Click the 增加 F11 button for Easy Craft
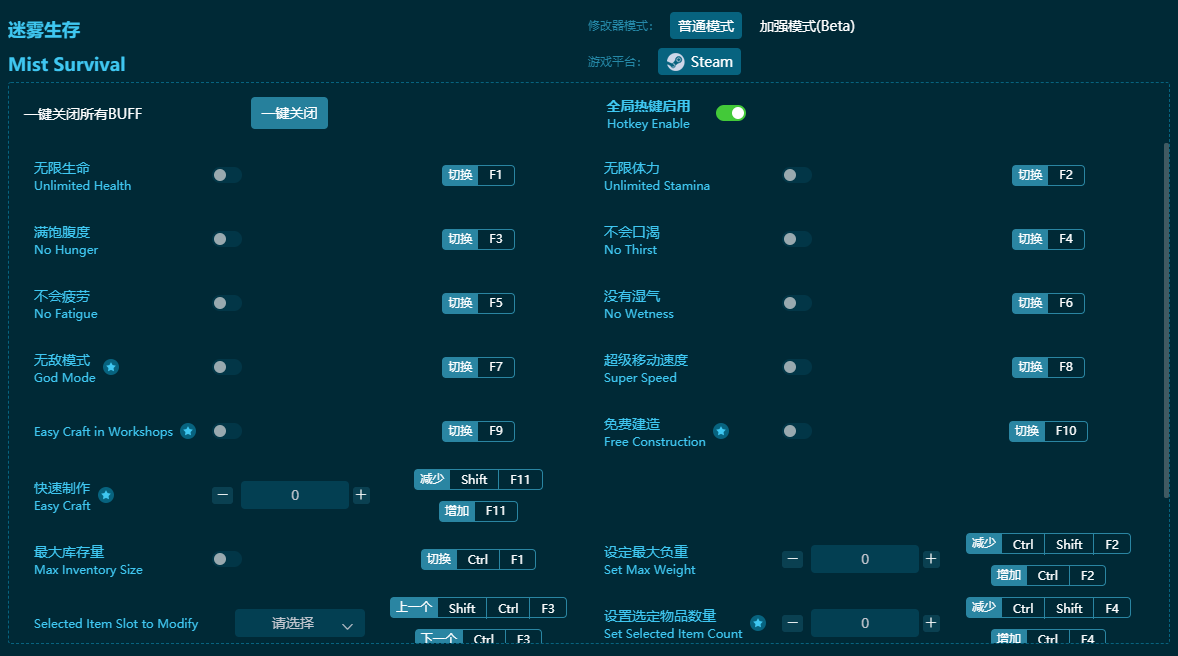This screenshot has width=1178, height=656. [x=478, y=511]
